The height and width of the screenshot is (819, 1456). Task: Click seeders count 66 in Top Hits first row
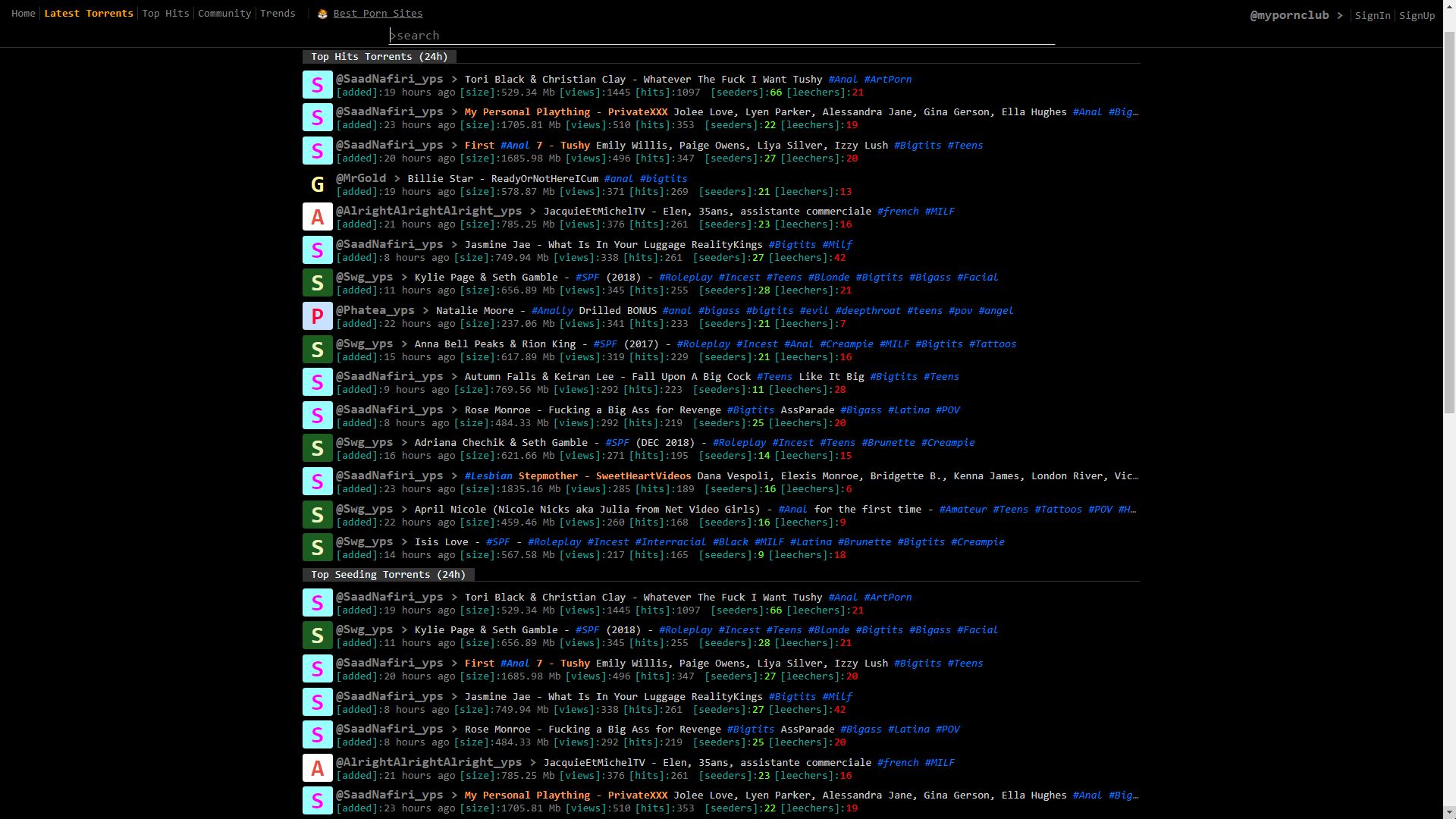[776, 93]
